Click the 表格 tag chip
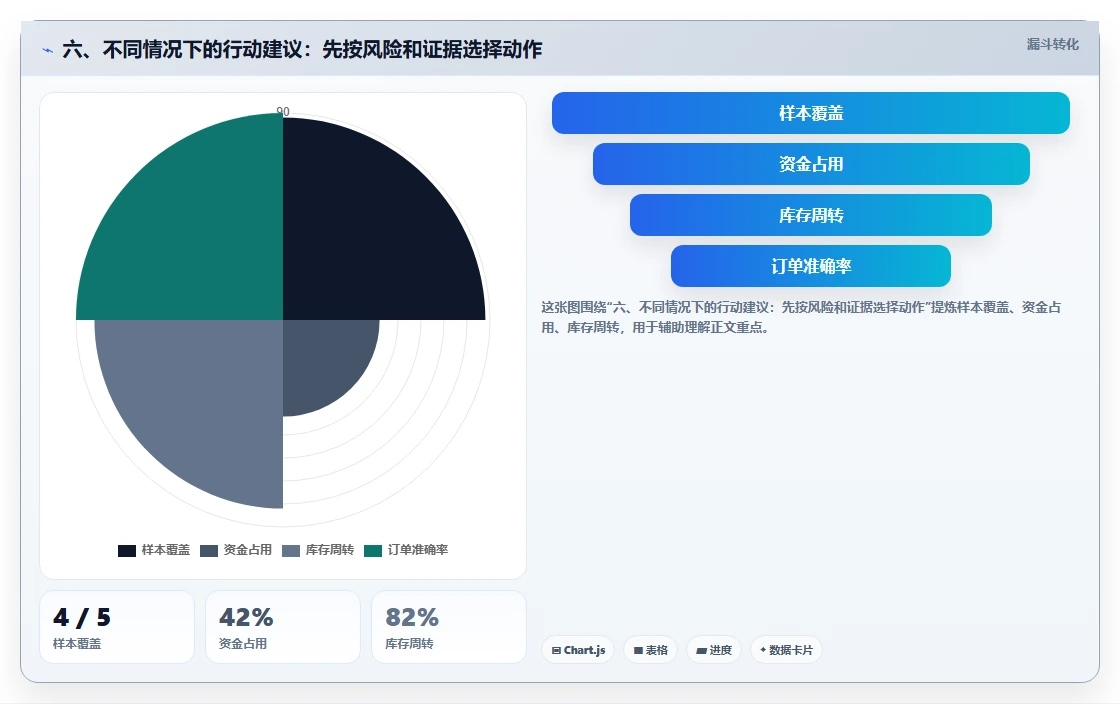This screenshot has height=704, width=1120. click(651, 650)
